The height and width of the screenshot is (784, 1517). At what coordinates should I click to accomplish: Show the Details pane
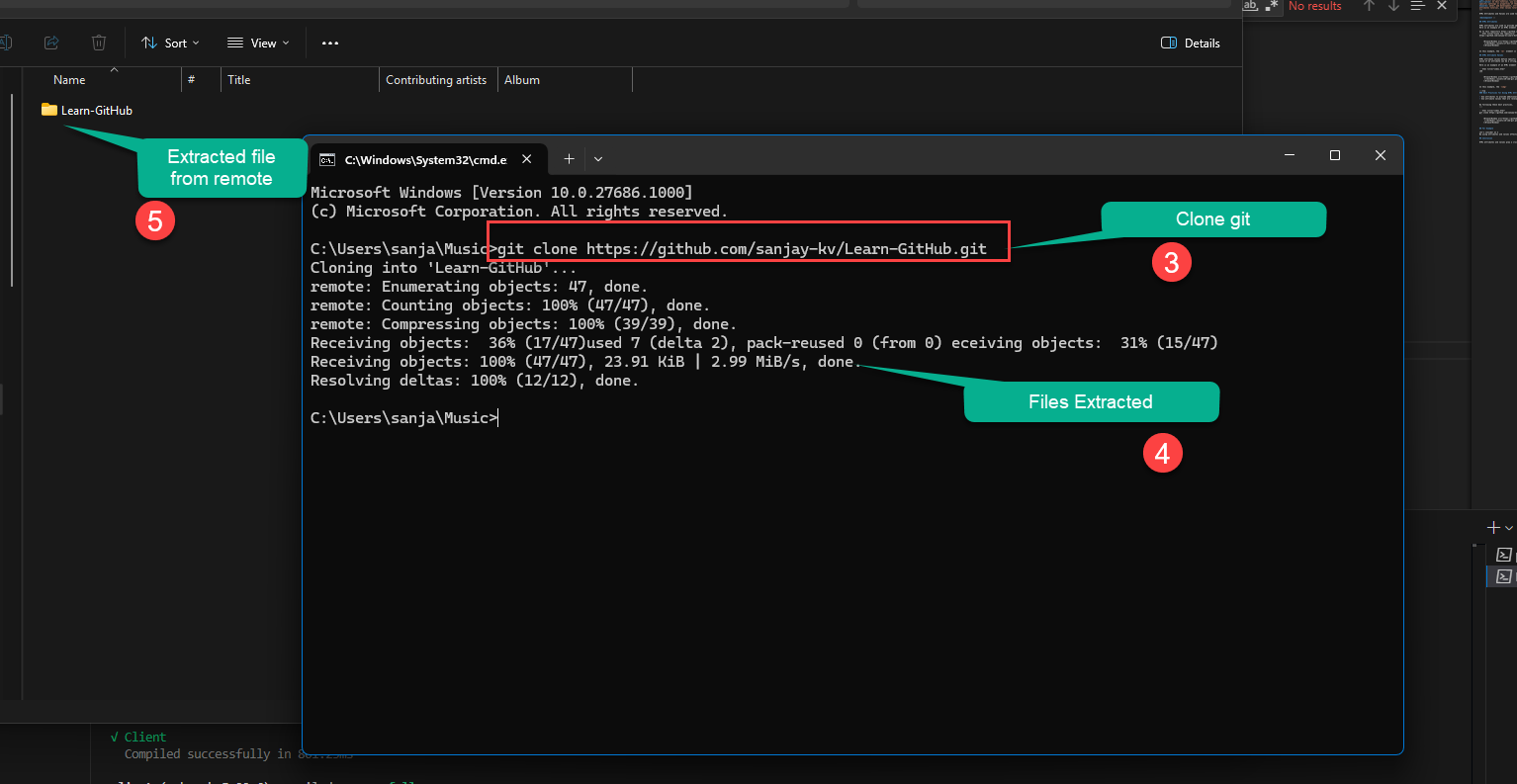pos(1190,43)
